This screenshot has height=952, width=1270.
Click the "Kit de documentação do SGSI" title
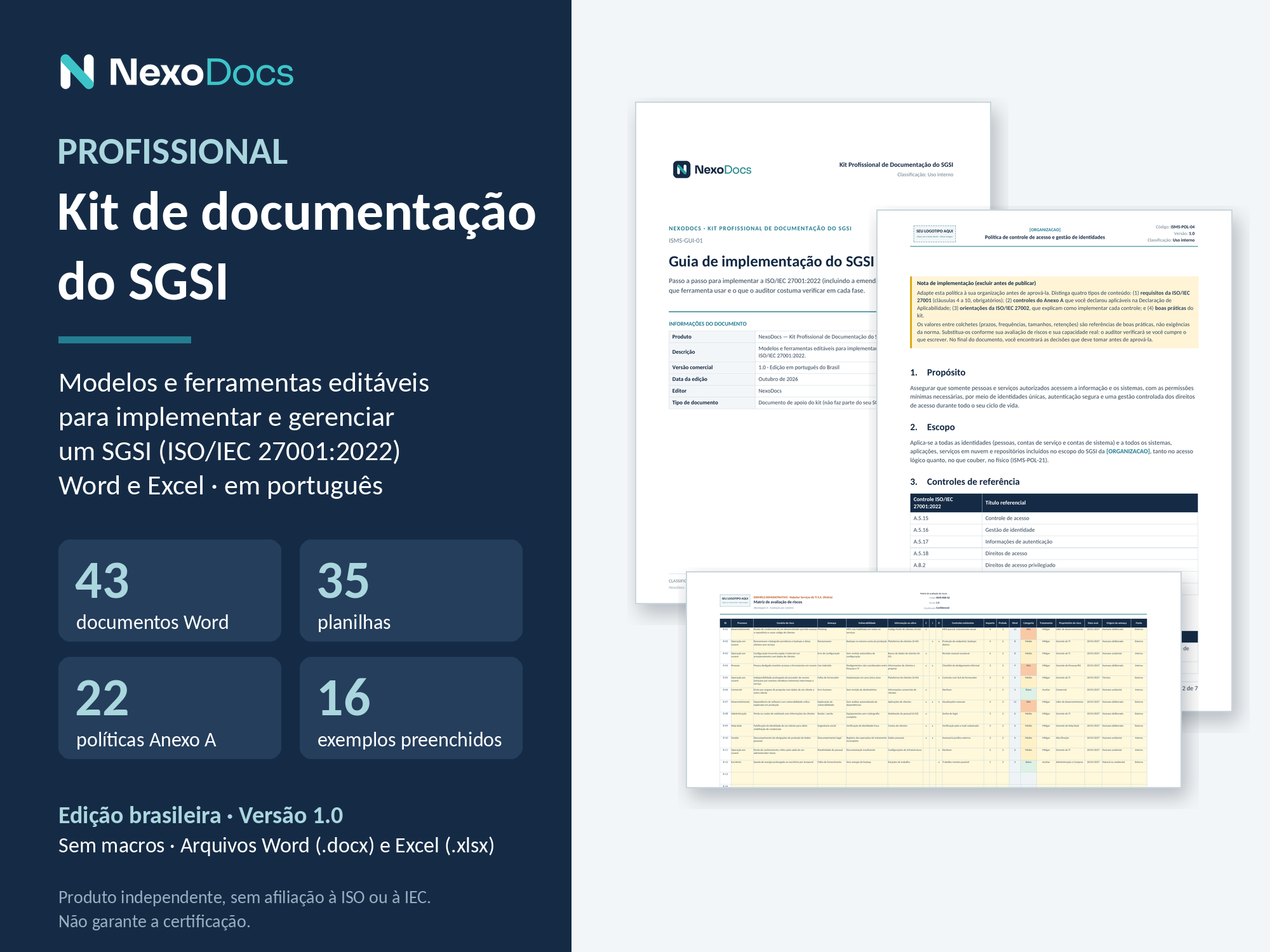pos(297,246)
